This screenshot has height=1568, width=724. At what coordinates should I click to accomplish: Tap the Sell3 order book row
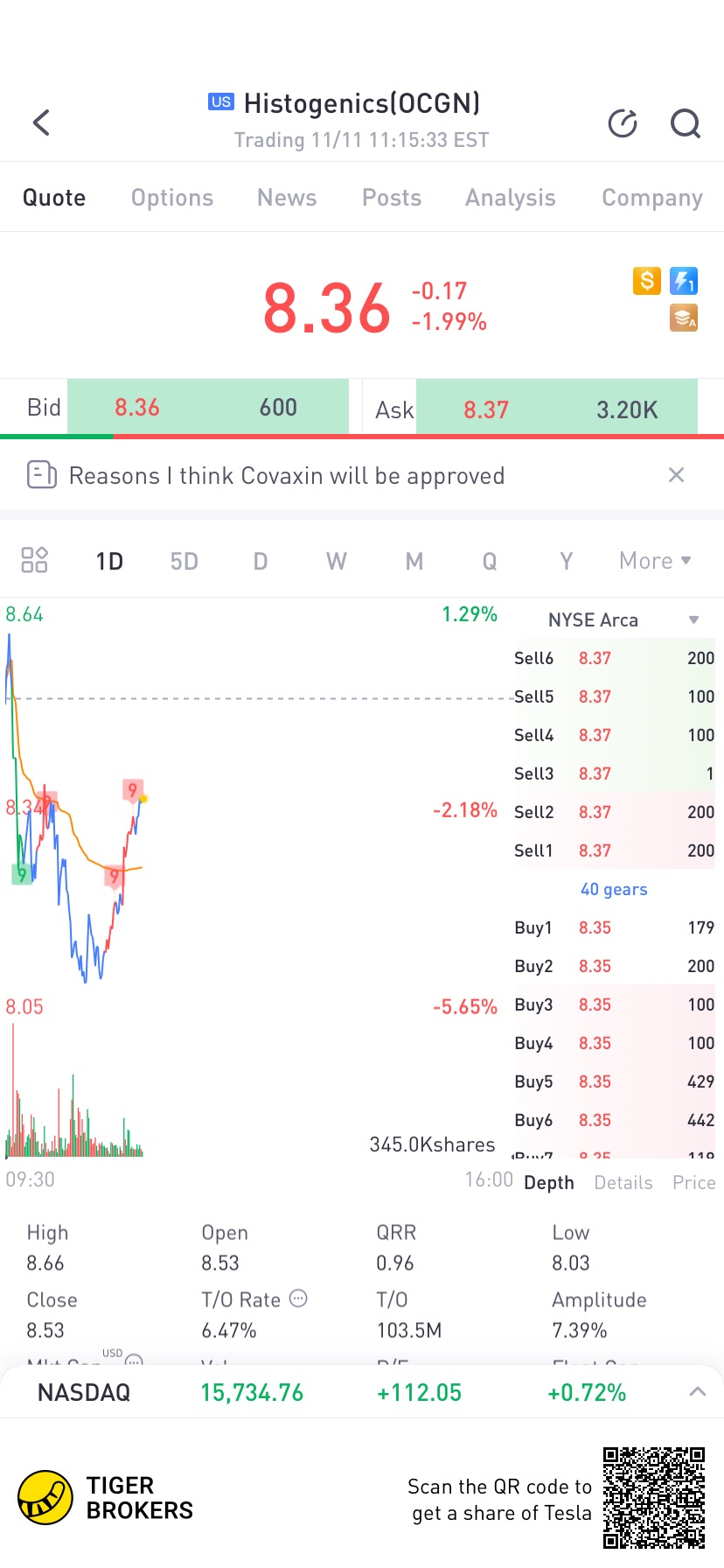coord(614,773)
